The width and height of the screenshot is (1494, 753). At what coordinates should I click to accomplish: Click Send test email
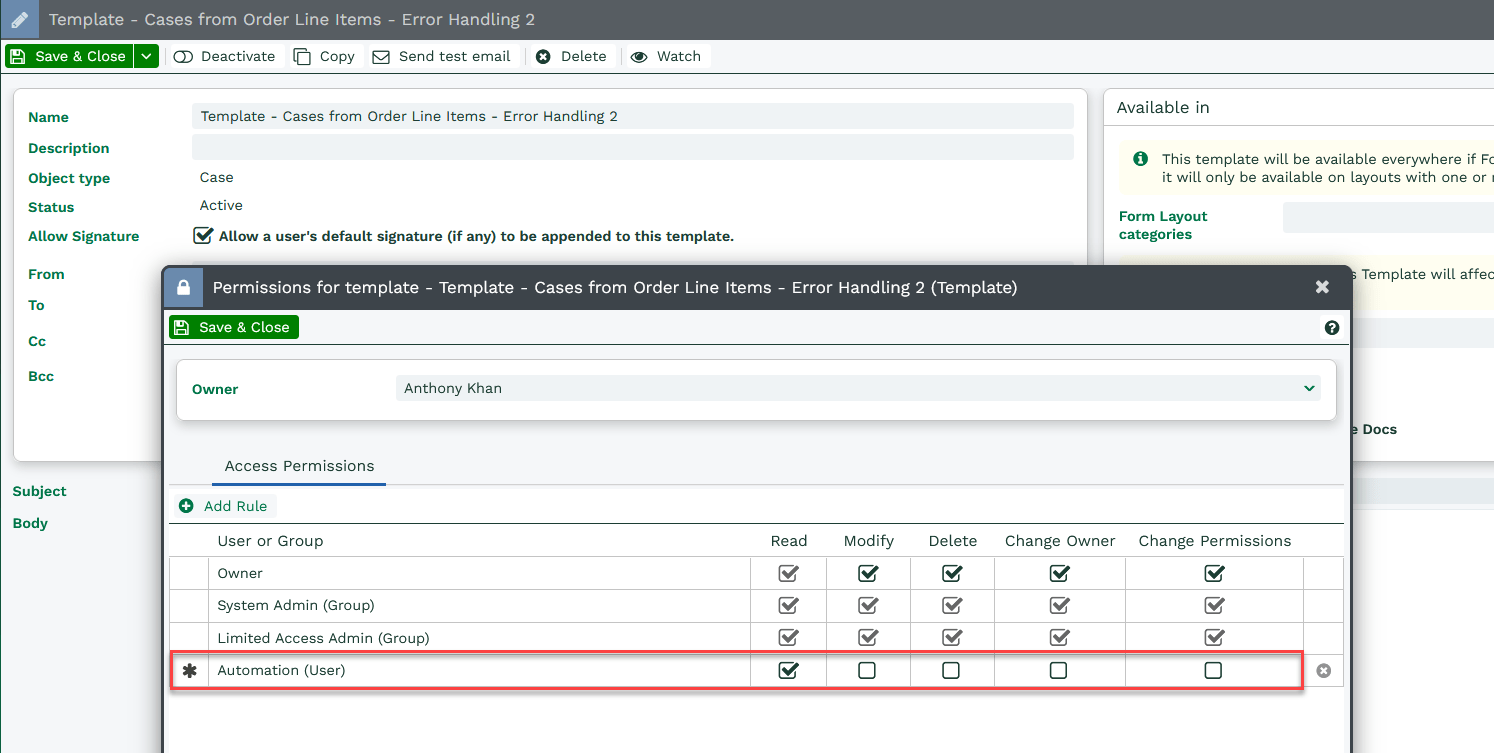click(x=442, y=56)
